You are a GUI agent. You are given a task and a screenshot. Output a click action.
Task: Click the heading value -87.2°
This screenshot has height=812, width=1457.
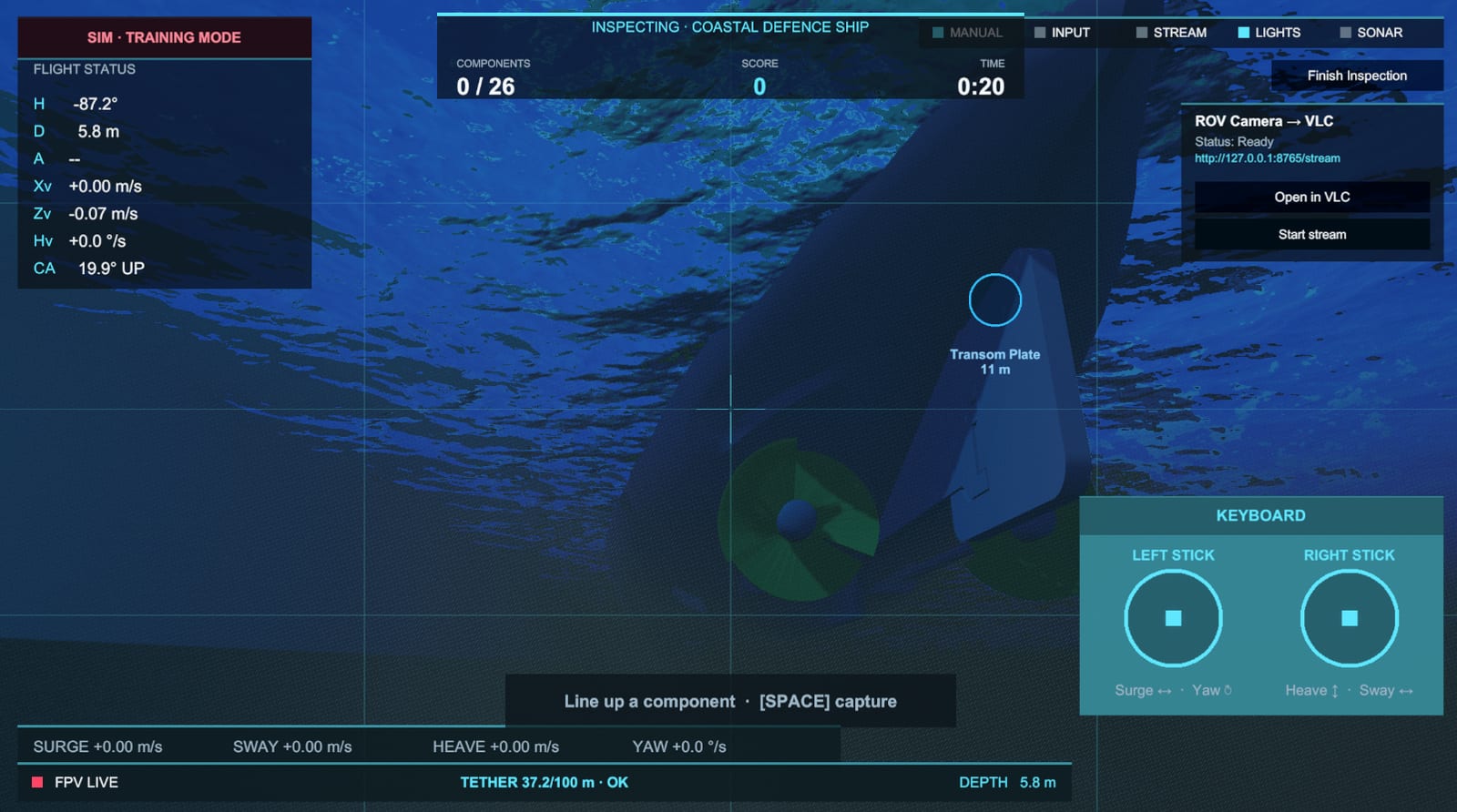tap(96, 104)
